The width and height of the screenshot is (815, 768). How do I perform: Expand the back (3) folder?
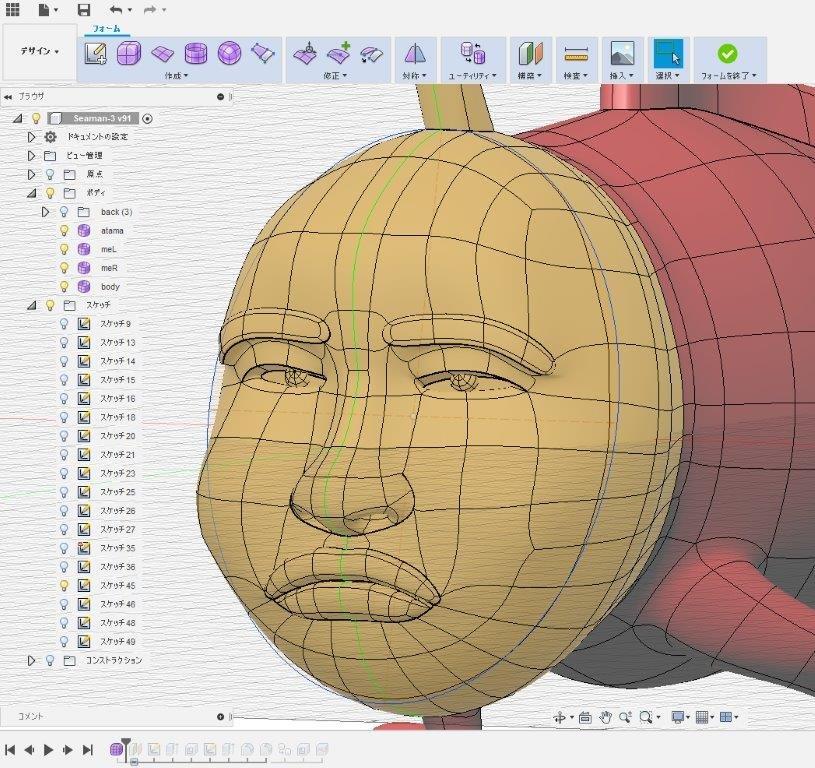(45, 211)
